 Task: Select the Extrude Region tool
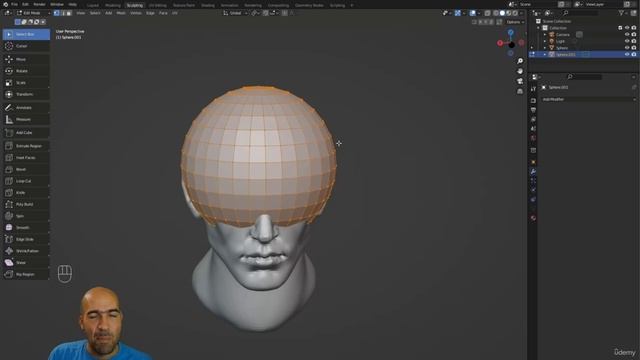(x=26, y=146)
